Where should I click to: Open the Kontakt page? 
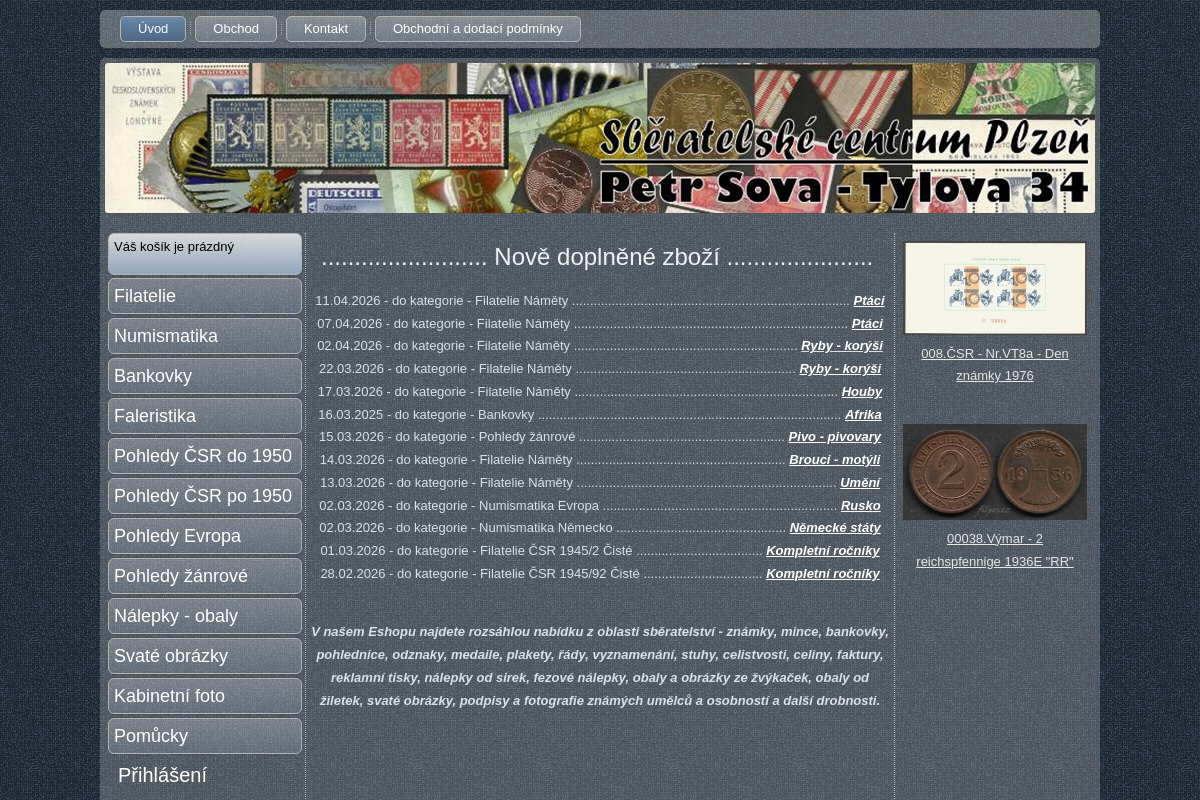(326, 29)
